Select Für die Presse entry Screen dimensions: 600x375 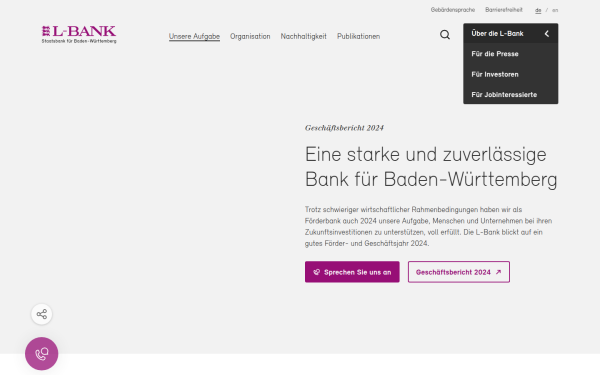coord(510,54)
